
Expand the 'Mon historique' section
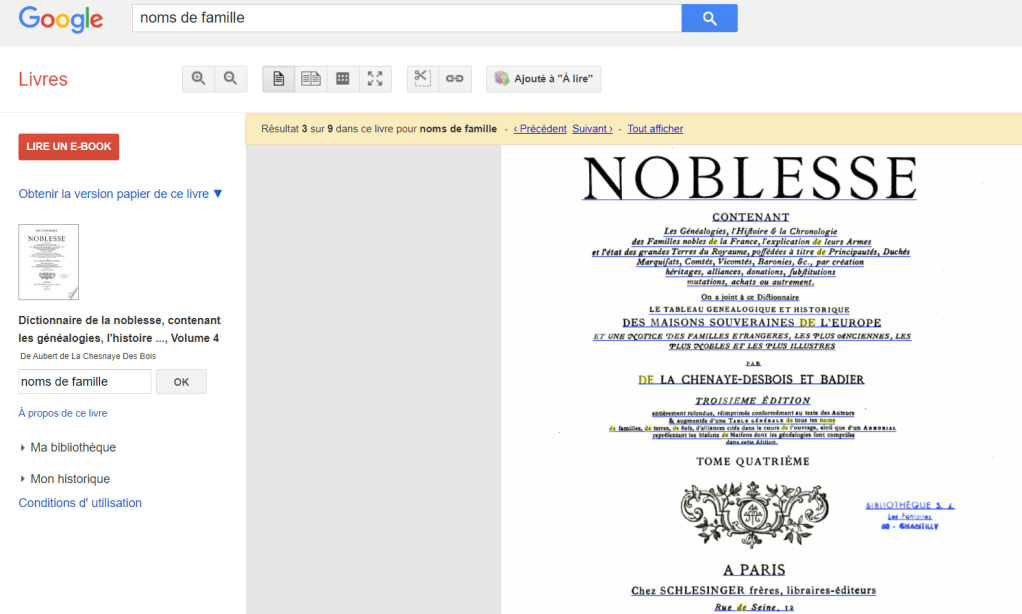69,479
